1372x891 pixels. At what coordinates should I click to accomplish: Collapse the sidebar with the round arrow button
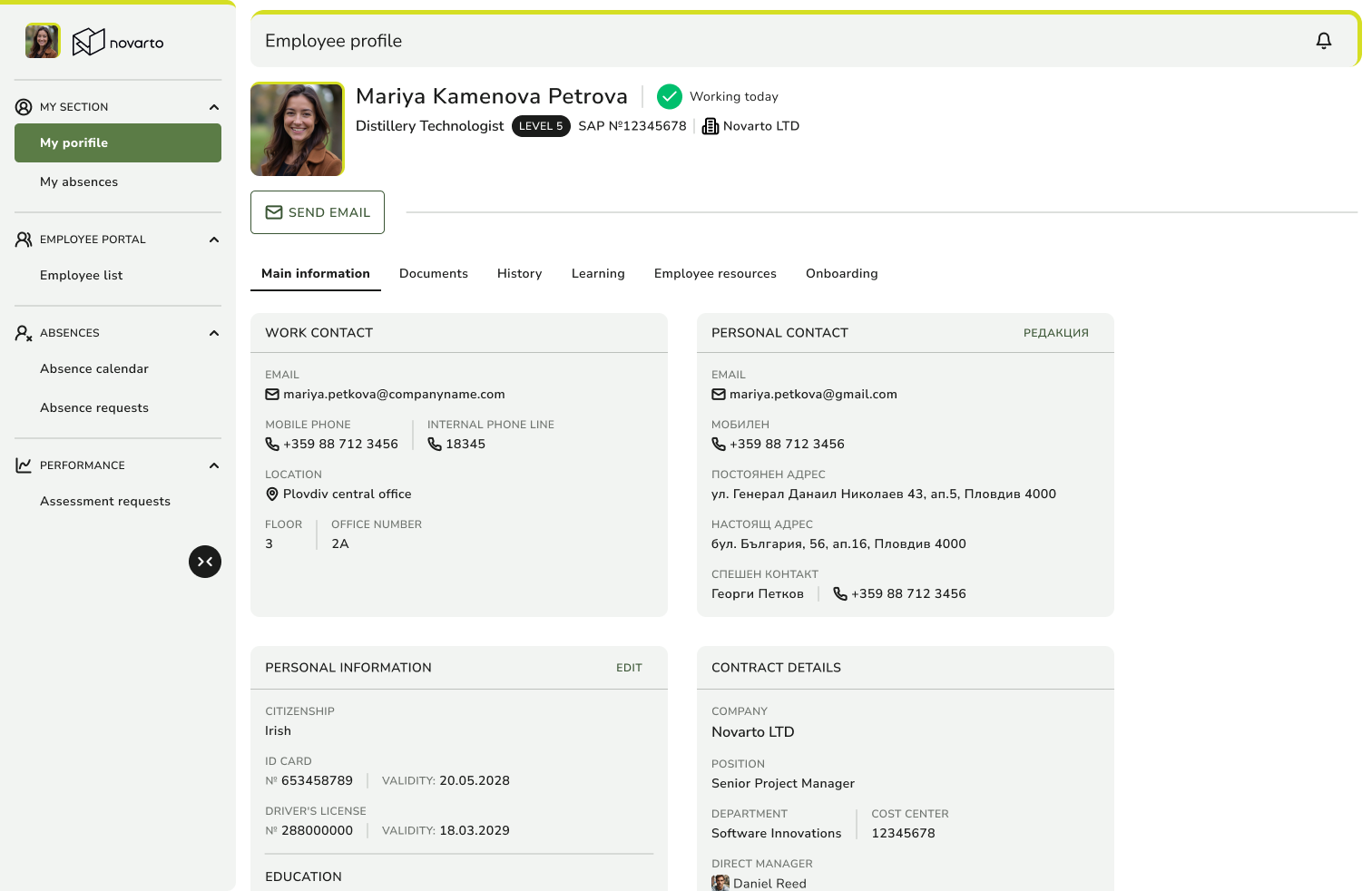(x=205, y=562)
